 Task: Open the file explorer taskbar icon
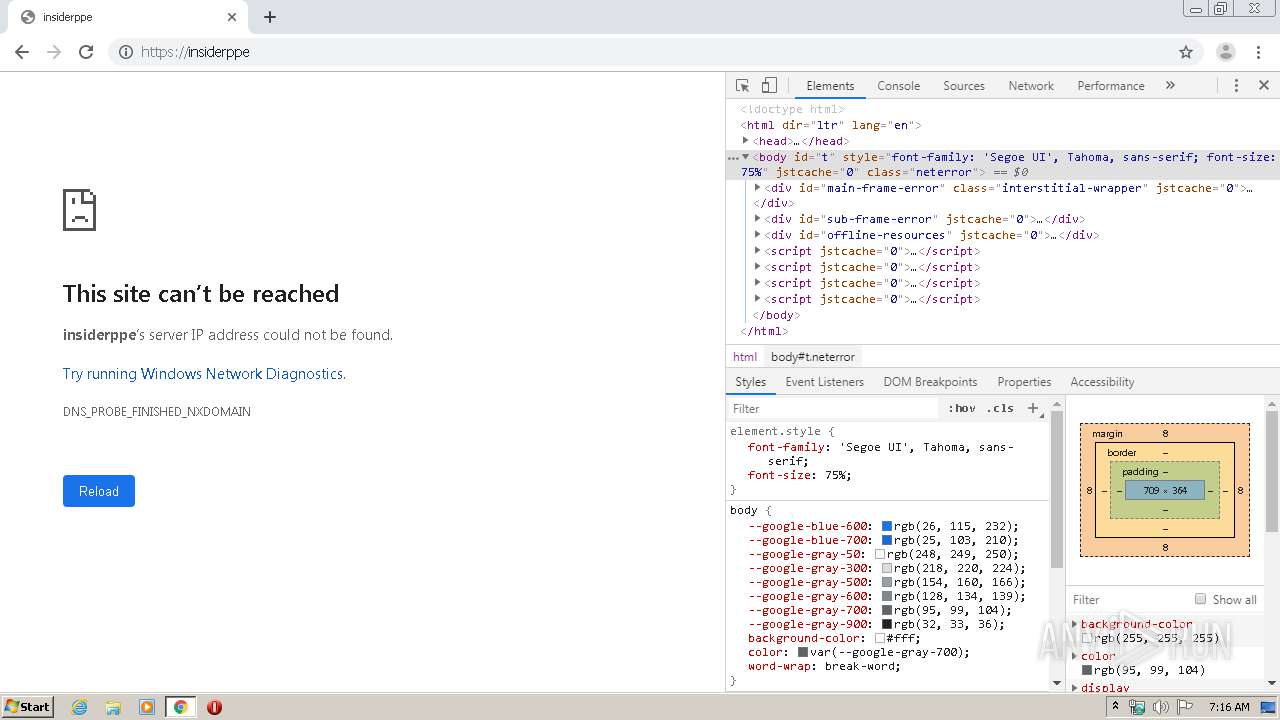(113, 707)
